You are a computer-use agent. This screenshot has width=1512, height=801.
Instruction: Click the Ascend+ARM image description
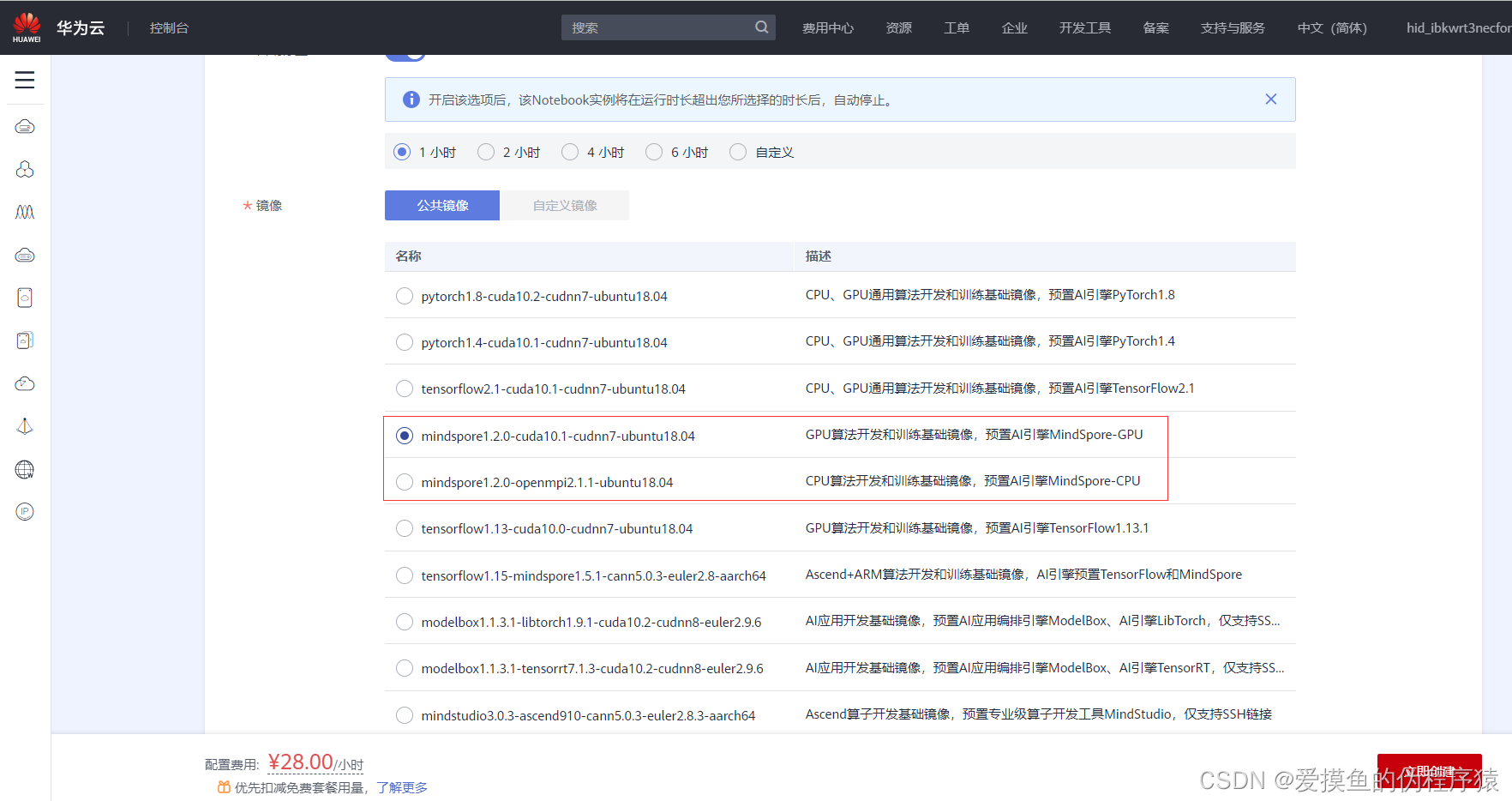pyautogui.click(x=1023, y=574)
